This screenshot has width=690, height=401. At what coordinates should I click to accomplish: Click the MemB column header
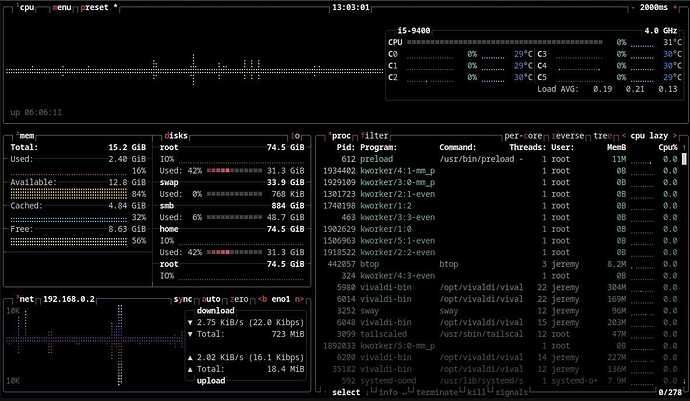pyautogui.click(x=616, y=147)
